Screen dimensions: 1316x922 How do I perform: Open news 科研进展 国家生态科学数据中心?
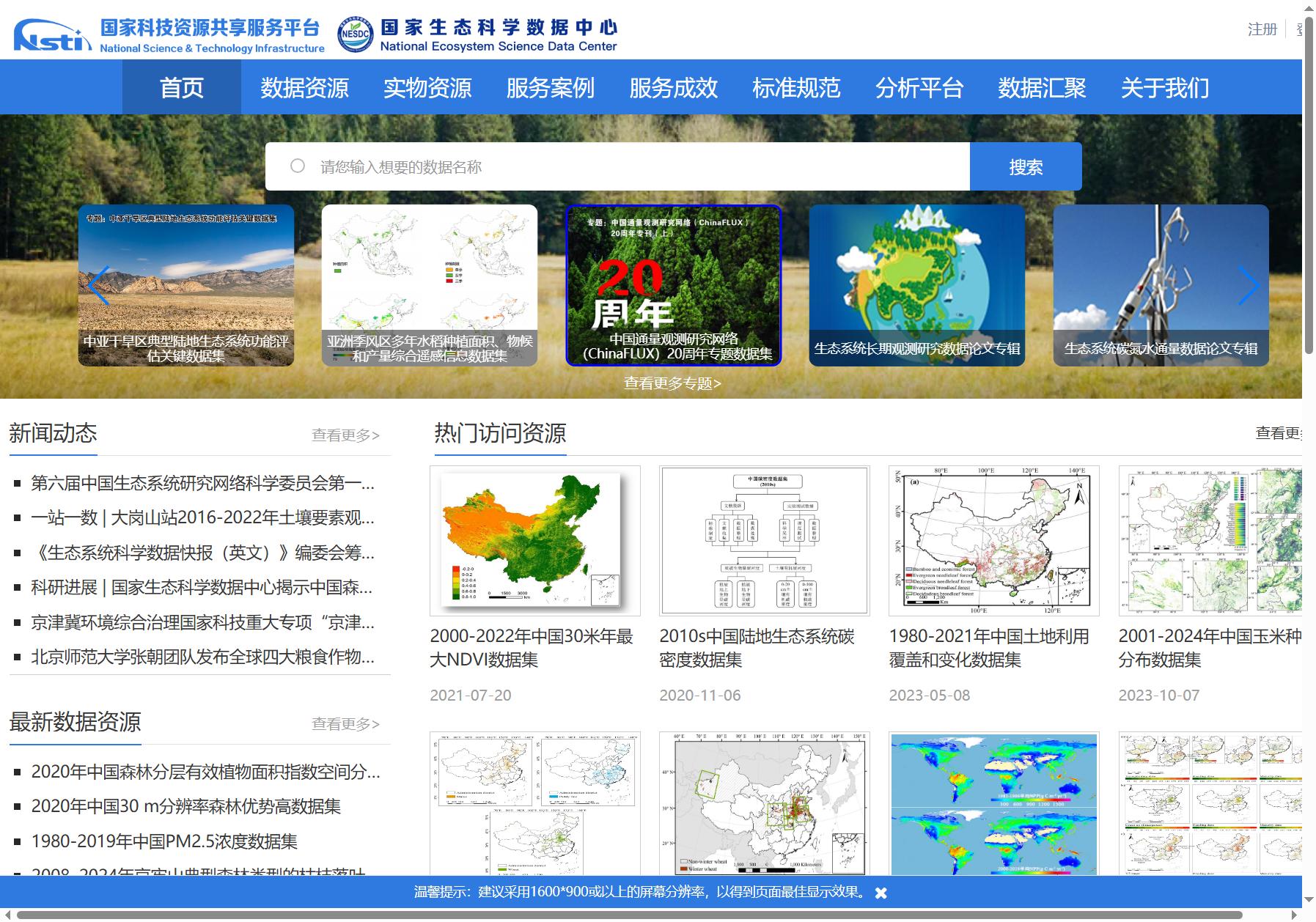click(202, 587)
